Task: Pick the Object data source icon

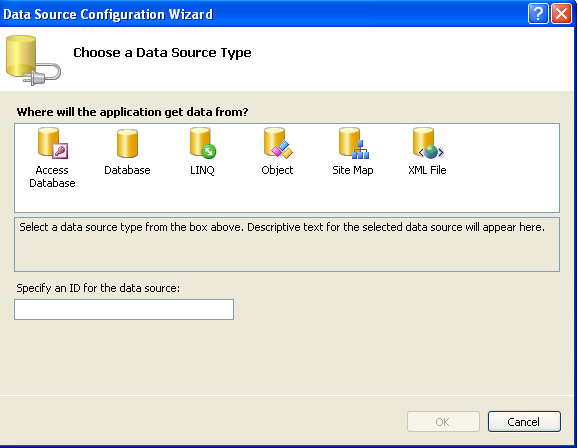Action: (x=278, y=143)
